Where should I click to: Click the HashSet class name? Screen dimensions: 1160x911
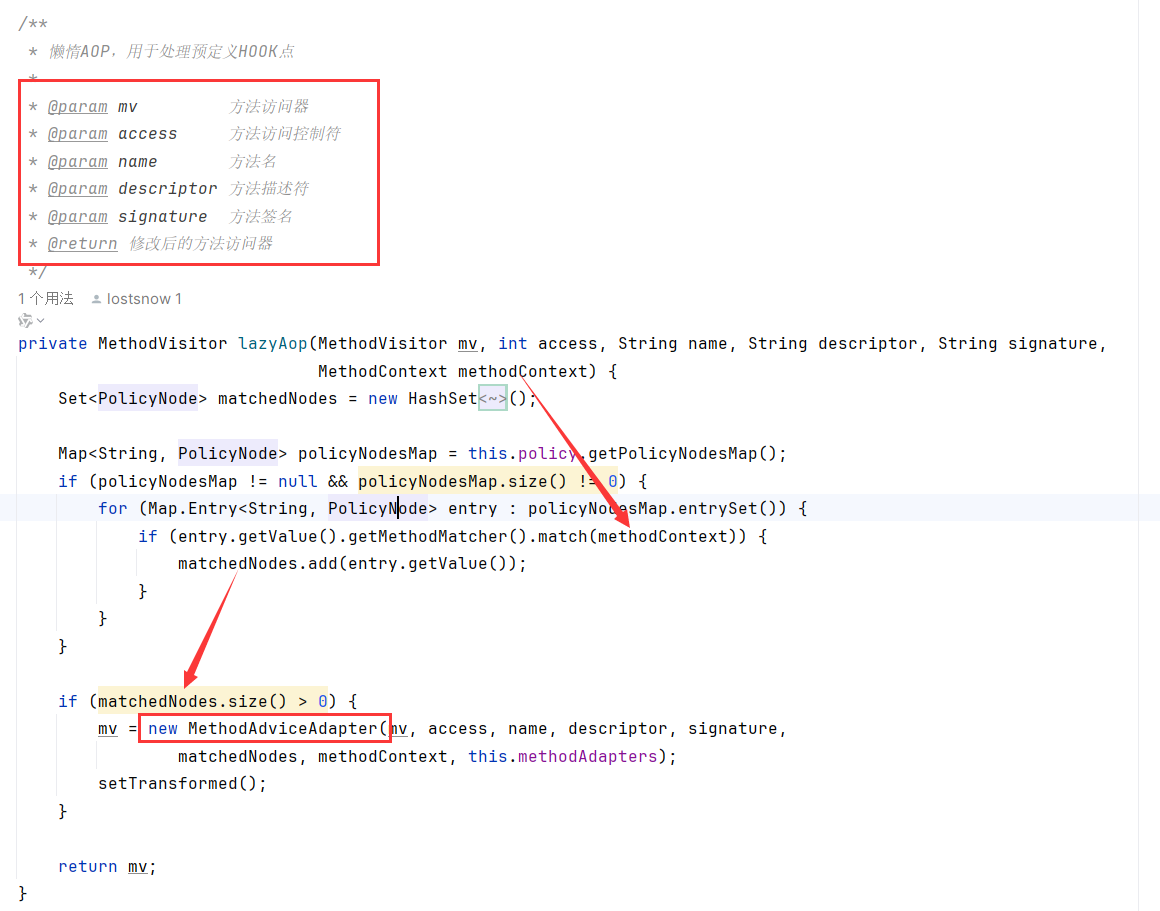tap(442, 399)
